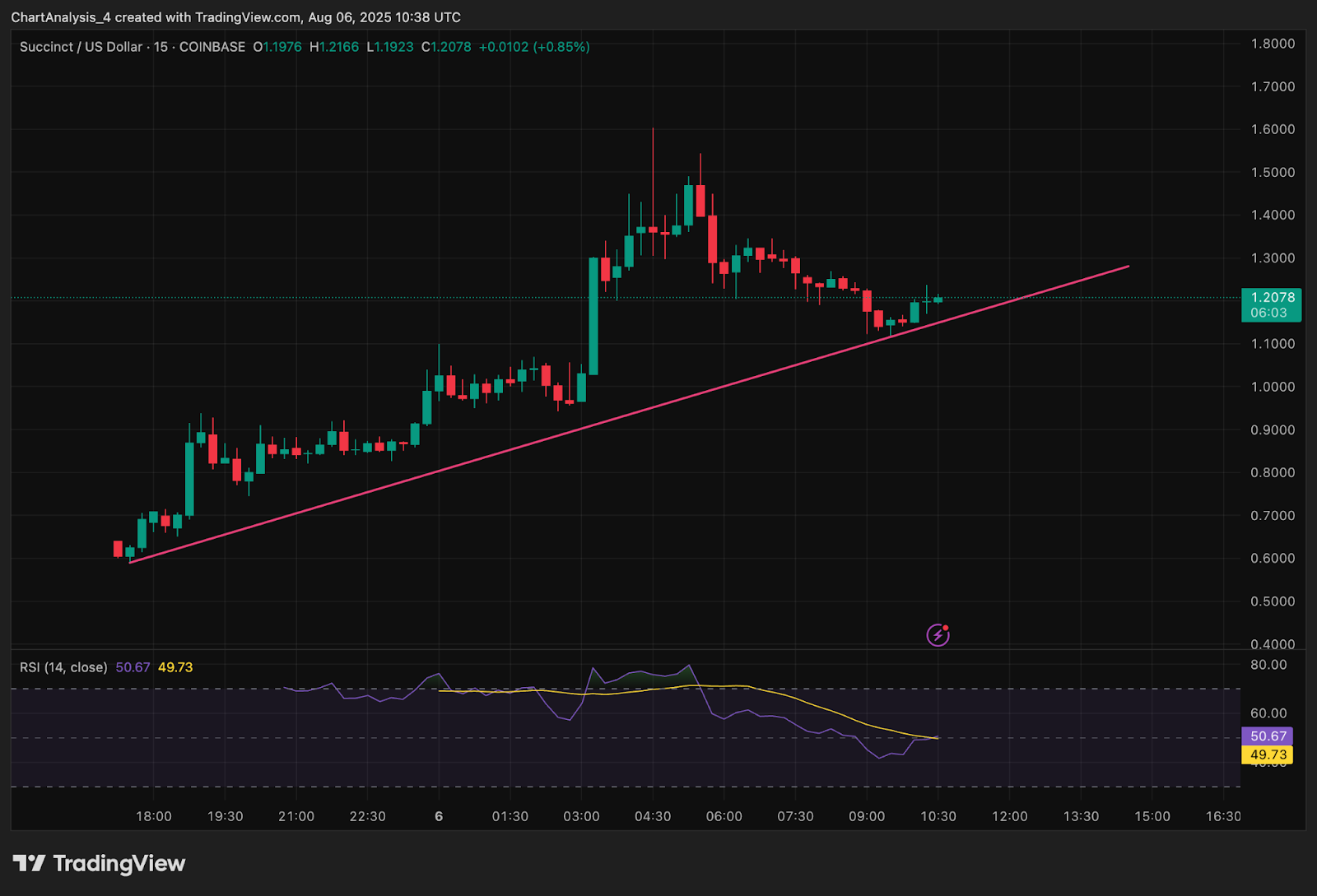Click the close value C1.2078 in legend
Image resolution: width=1317 pixels, height=896 pixels.
(x=446, y=47)
